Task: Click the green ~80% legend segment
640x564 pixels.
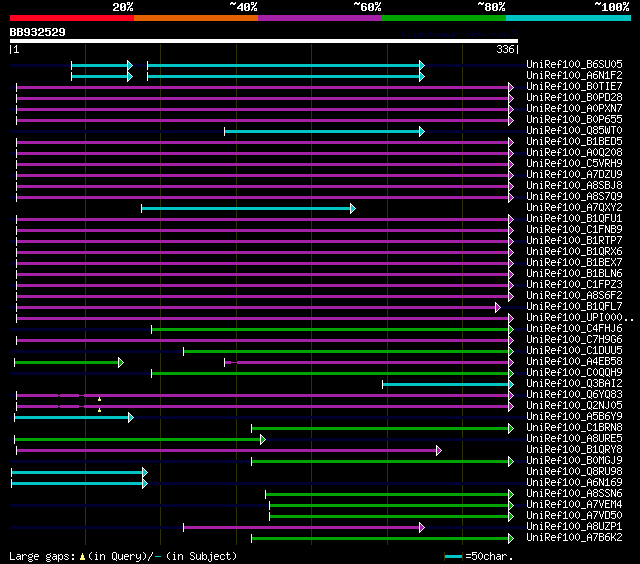Action: click(443, 18)
